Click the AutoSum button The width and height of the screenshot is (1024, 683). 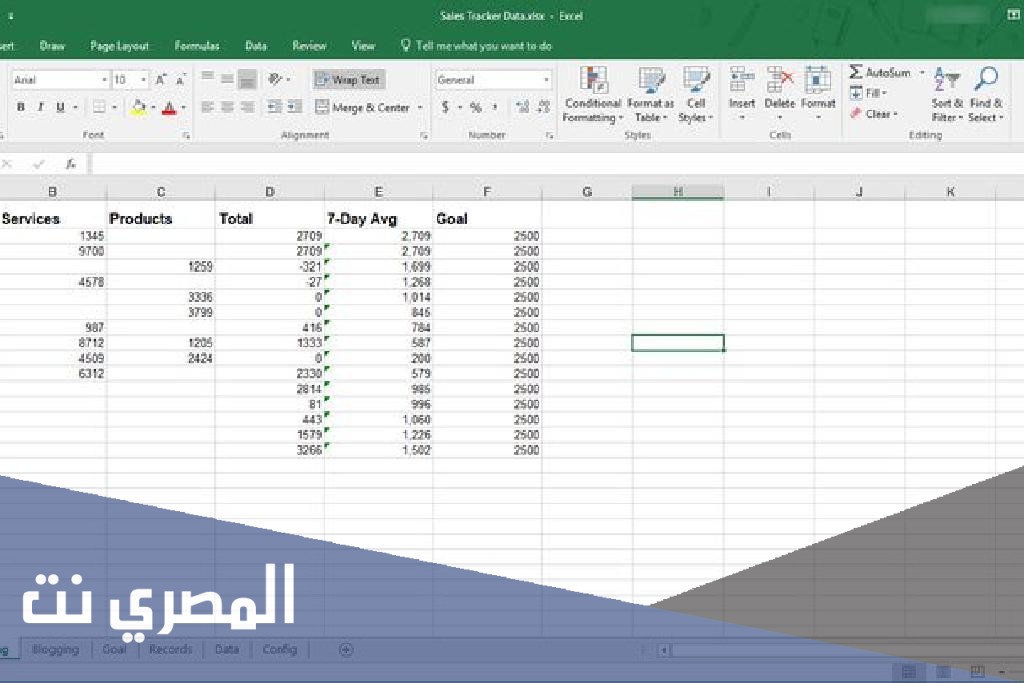point(880,73)
